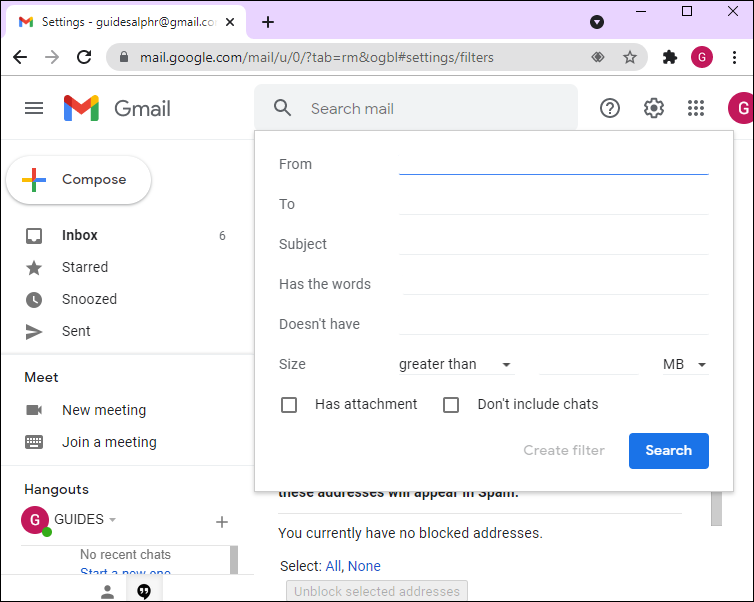
Task: Click the From input field
Action: click(553, 163)
